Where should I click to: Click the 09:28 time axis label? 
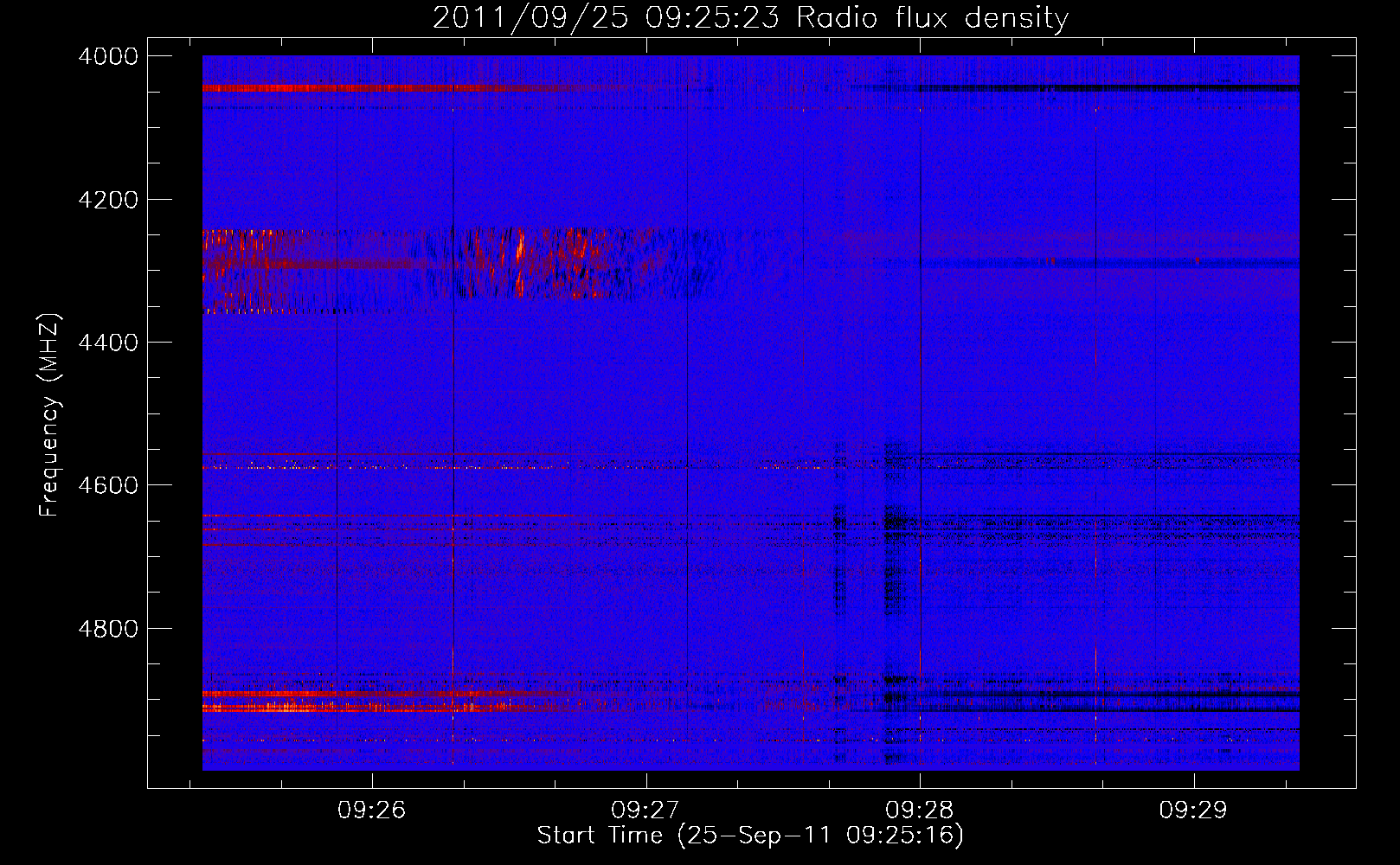920,811
